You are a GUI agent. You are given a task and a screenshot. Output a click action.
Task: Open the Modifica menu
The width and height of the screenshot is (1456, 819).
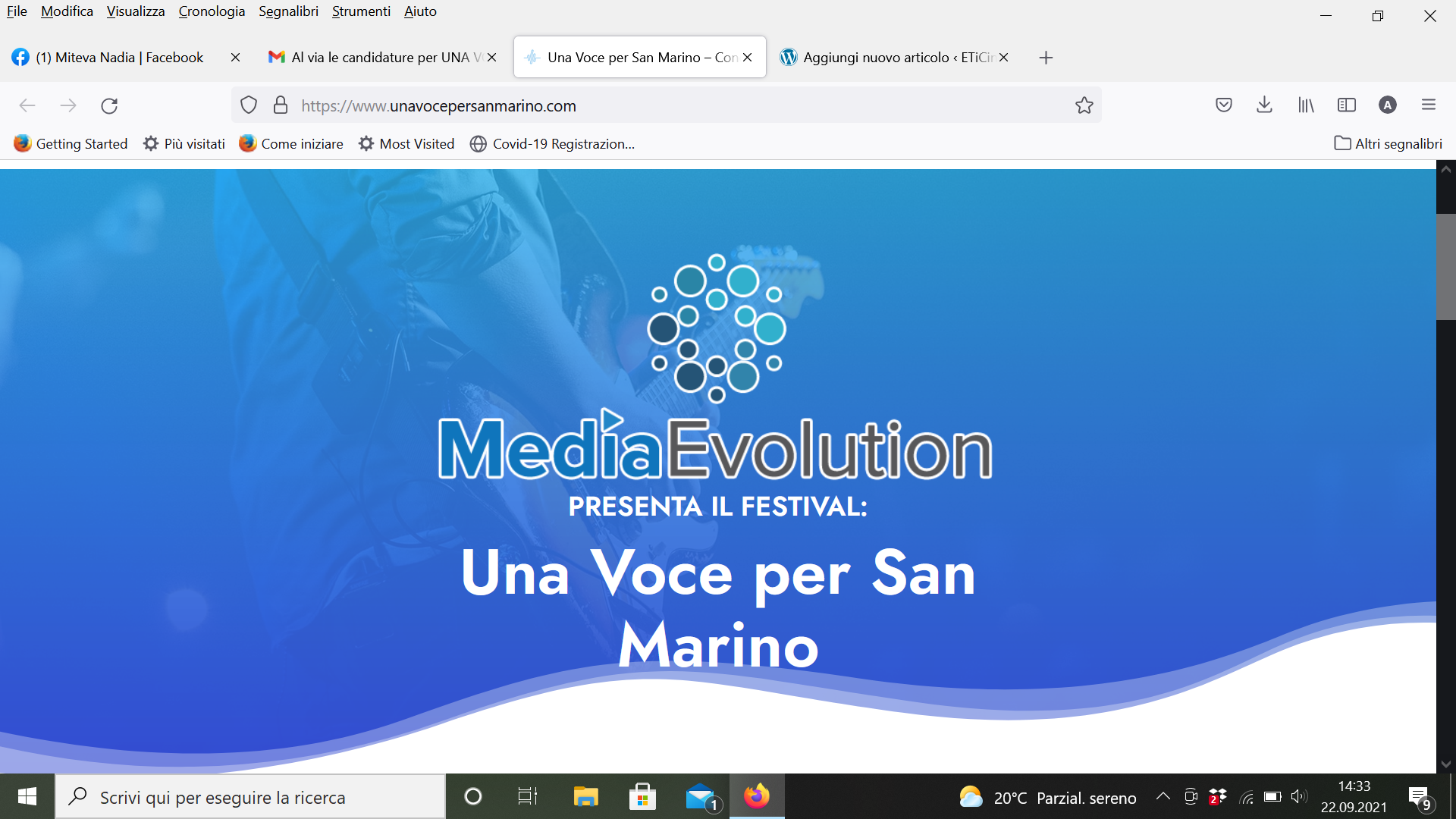tap(67, 11)
